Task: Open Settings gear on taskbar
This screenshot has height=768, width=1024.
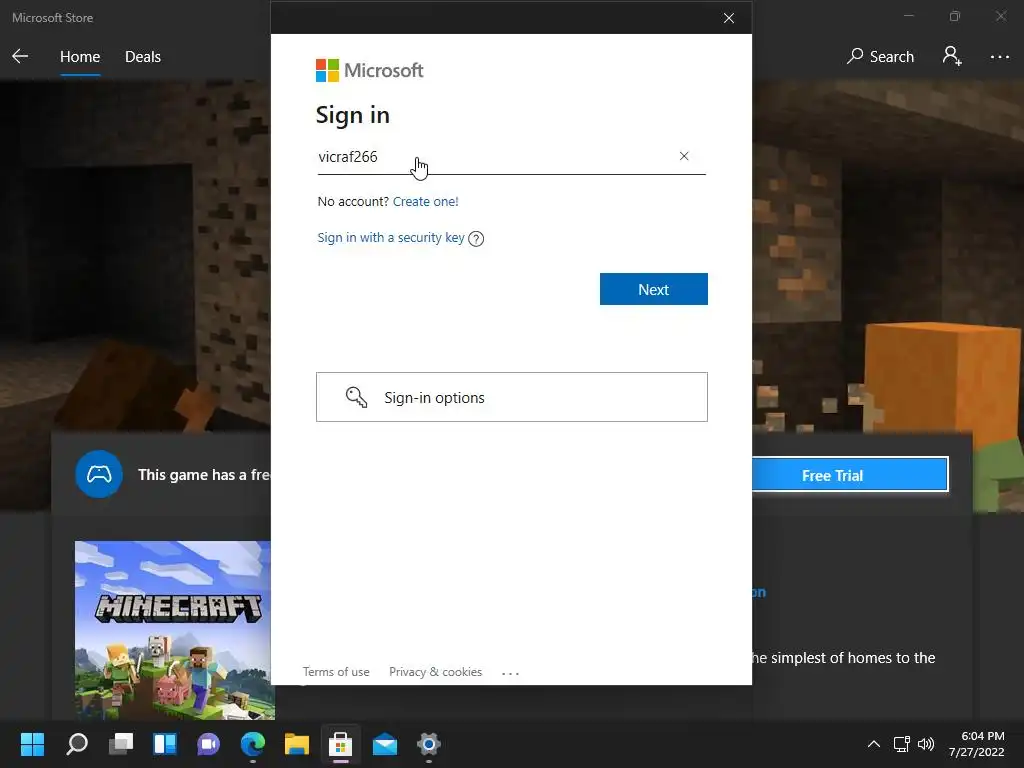Action: (428, 744)
